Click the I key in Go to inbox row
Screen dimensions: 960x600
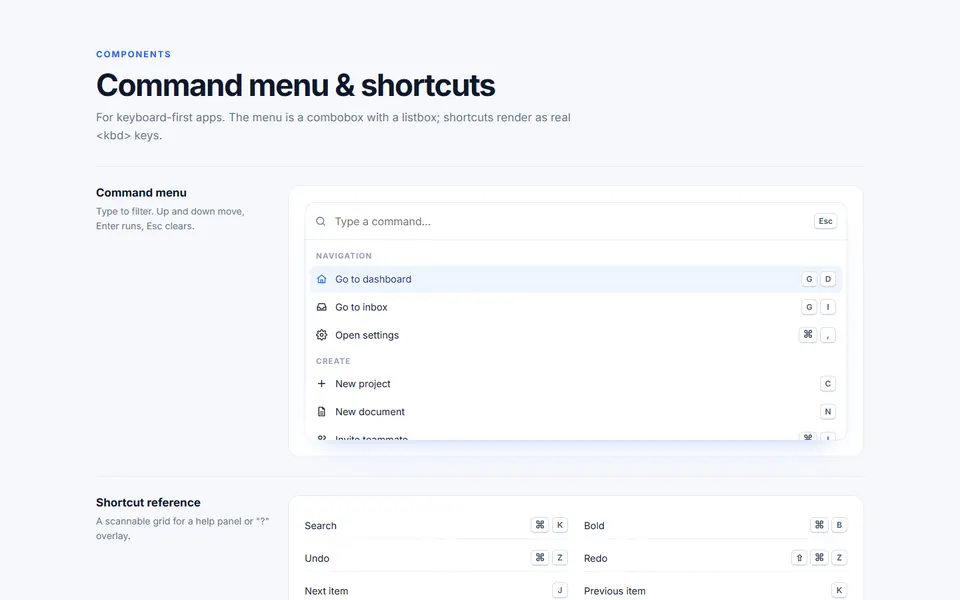click(x=828, y=307)
